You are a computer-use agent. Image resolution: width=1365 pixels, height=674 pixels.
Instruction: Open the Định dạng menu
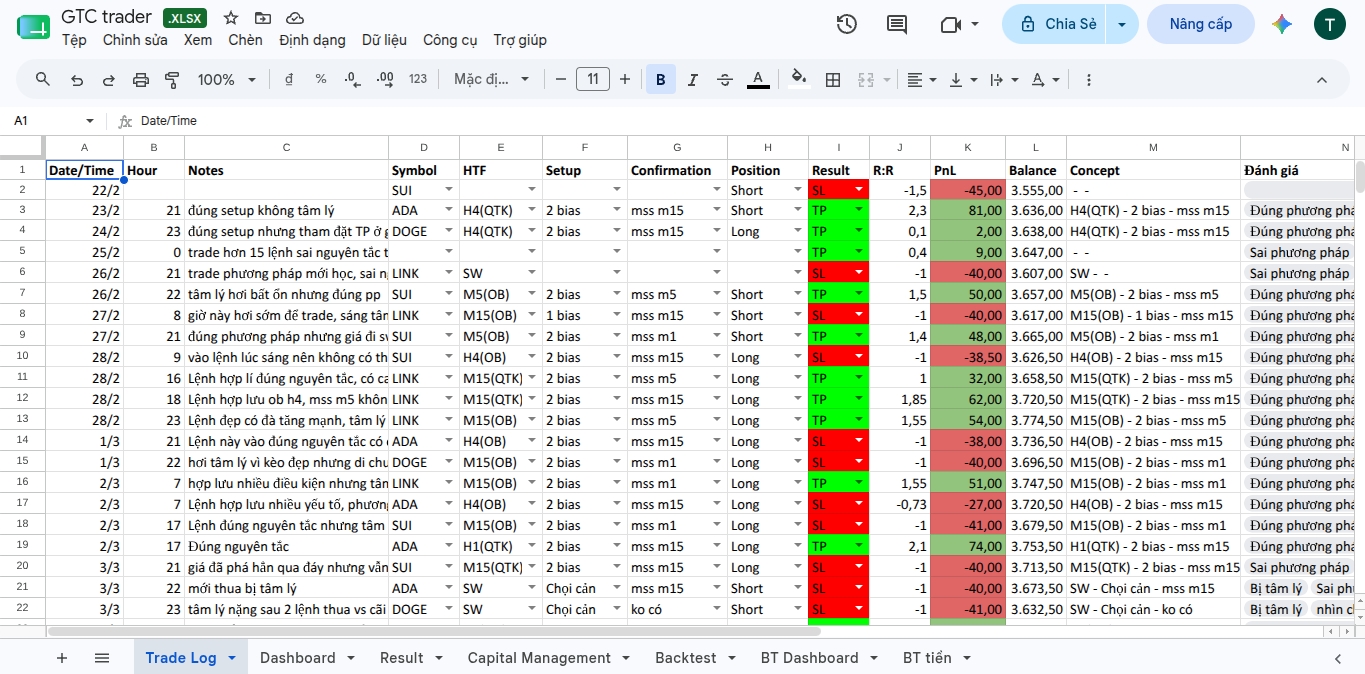312,40
